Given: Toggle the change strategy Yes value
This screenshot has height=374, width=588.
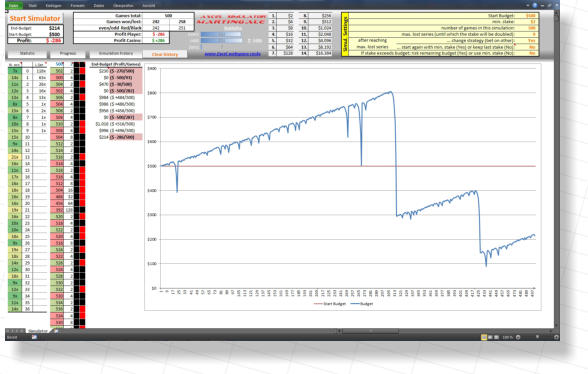Looking at the screenshot, I should pyautogui.click(x=531, y=41).
